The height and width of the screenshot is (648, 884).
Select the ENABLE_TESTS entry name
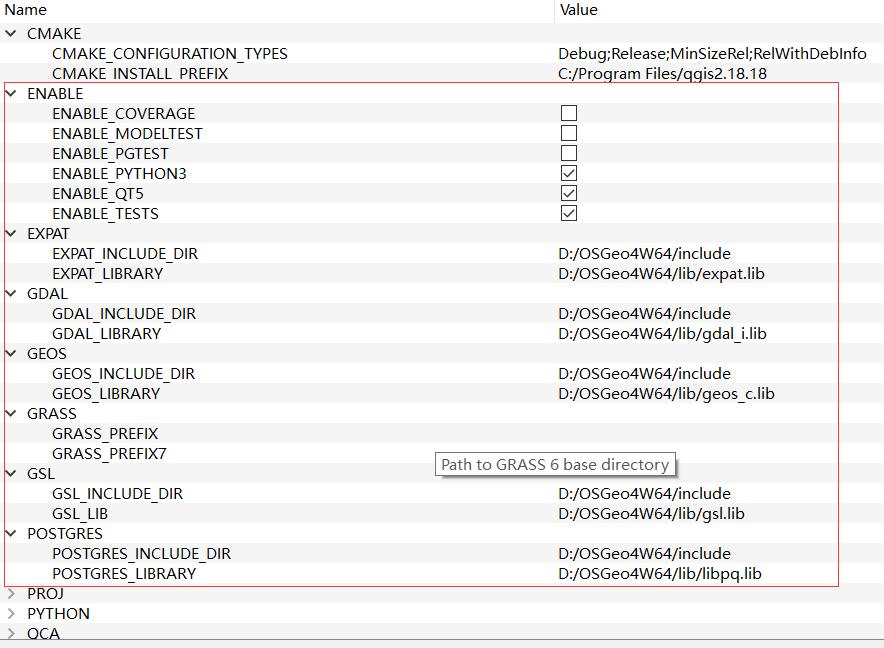[x=105, y=214]
